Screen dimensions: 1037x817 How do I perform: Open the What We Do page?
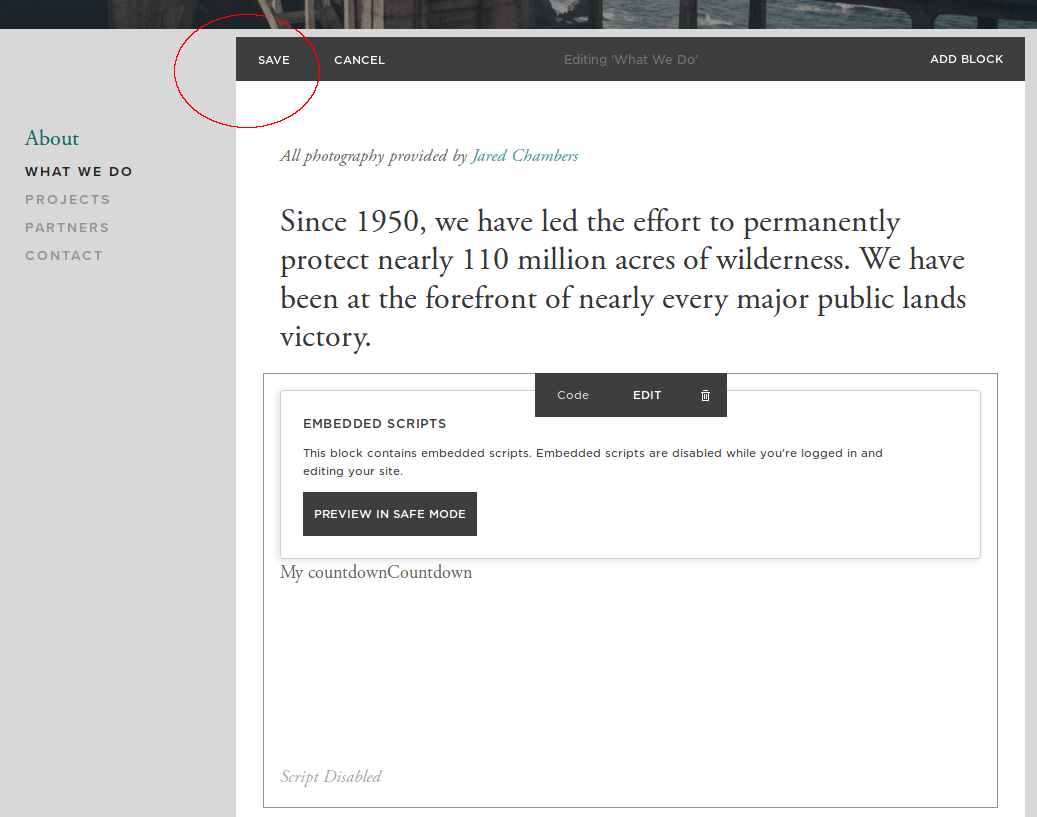[79, 172]
